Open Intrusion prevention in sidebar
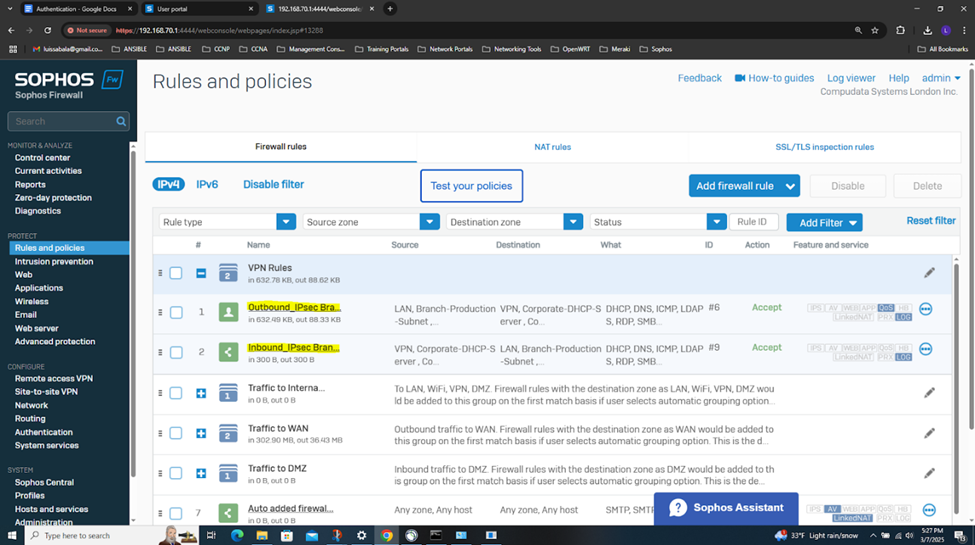975x545 pixels. pyautogui.click(x=54, y=261)
